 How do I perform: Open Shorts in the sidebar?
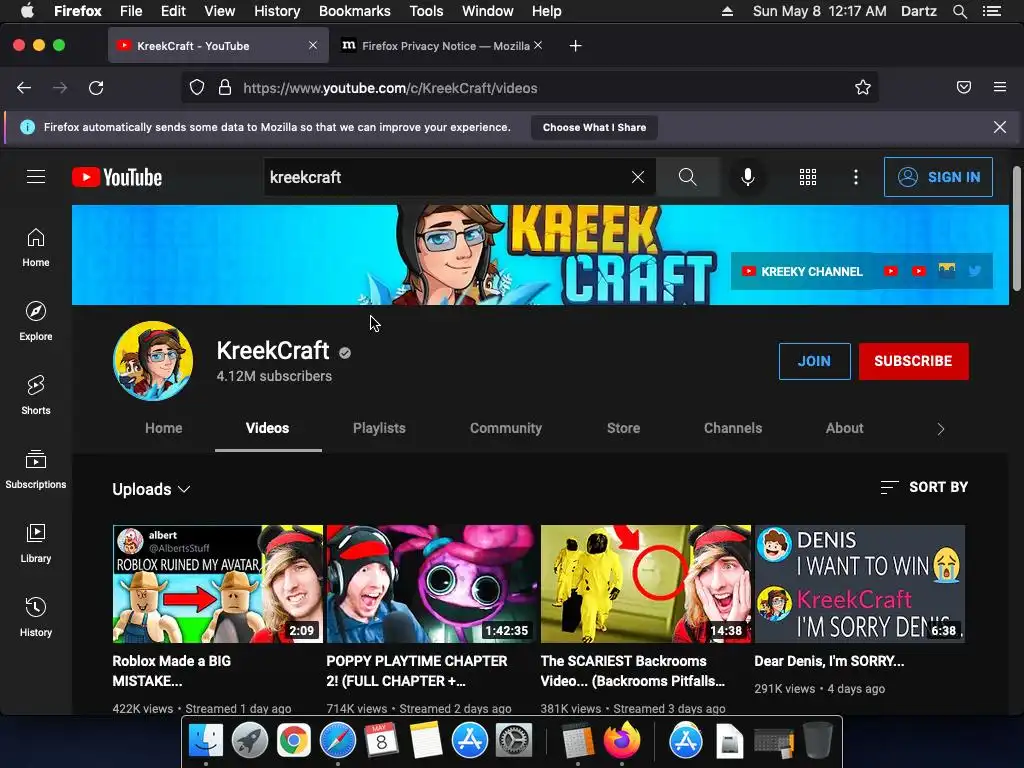(x=36, y=395)
